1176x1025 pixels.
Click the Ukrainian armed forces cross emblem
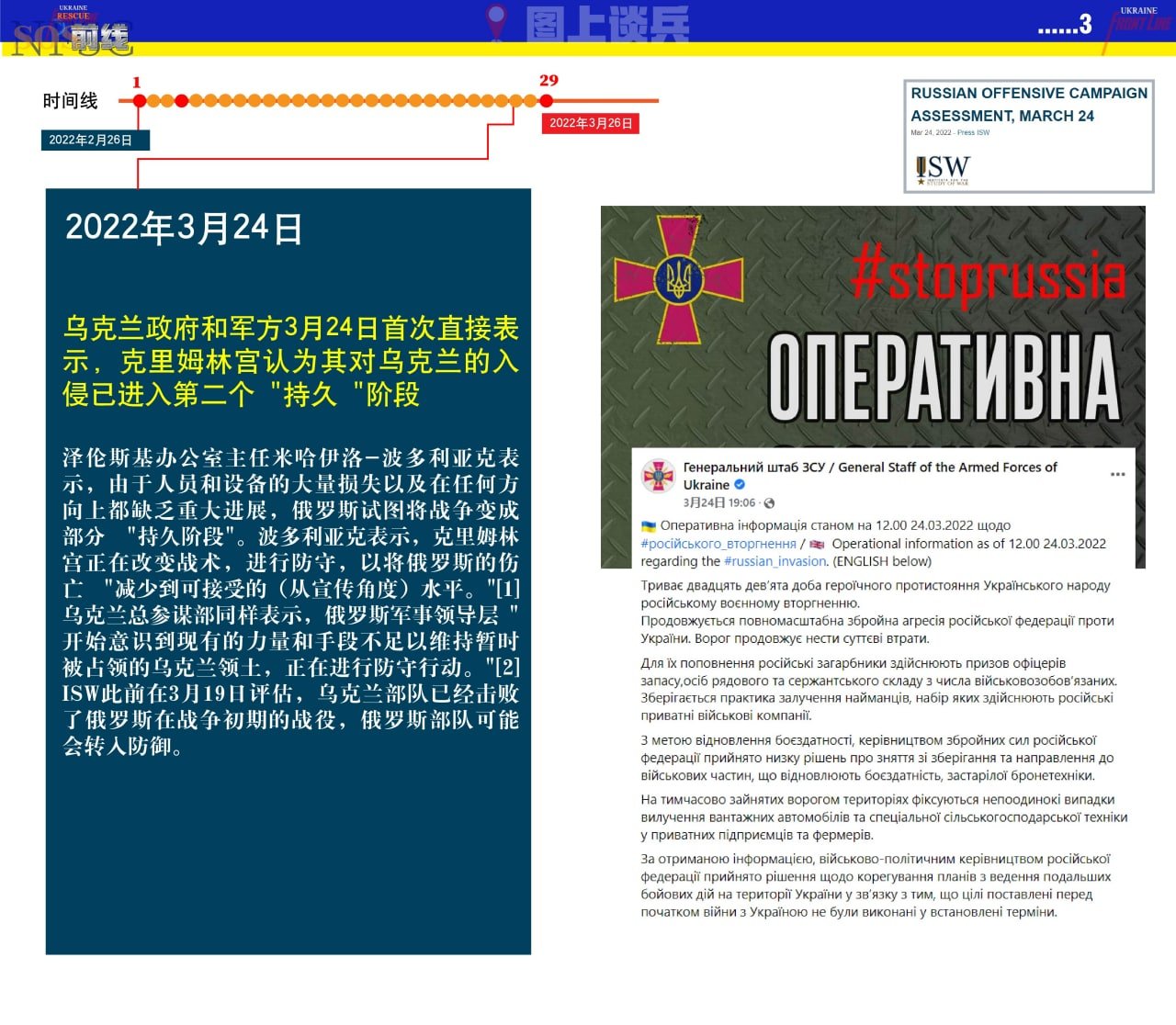[x=678, y=279]
